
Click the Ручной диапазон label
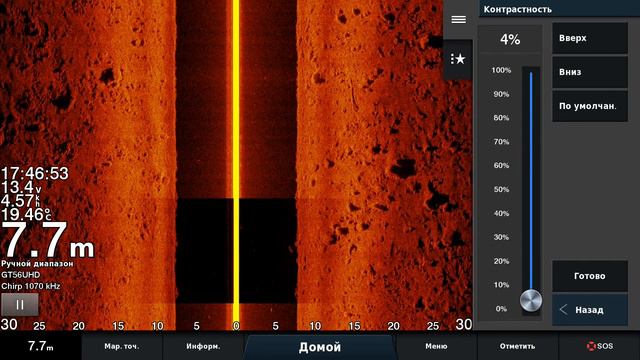(37, 264)
